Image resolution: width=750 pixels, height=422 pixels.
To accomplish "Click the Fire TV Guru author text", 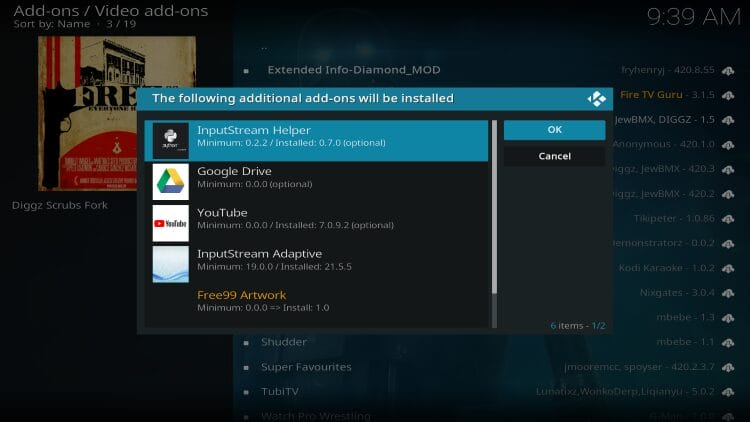I will point(651,95).
